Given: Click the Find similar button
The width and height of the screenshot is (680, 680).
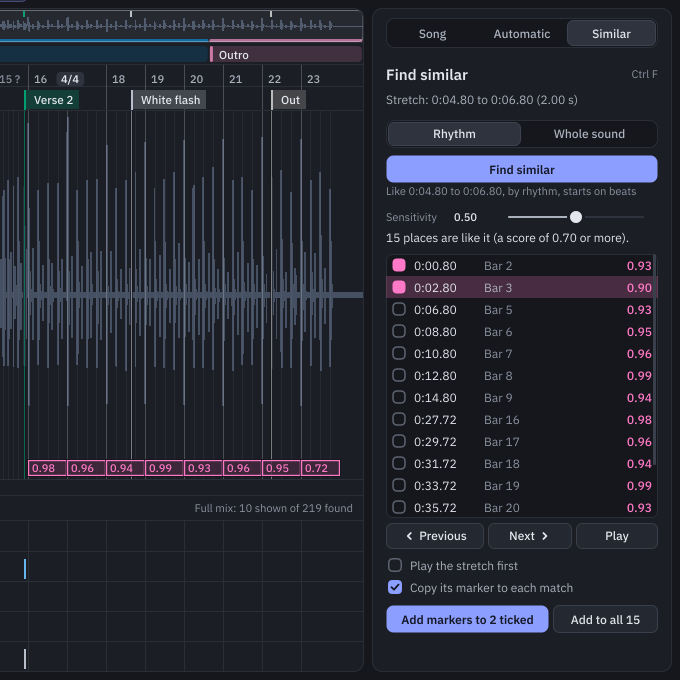Looking at the screenshot, I should click(x=522, y=169).
